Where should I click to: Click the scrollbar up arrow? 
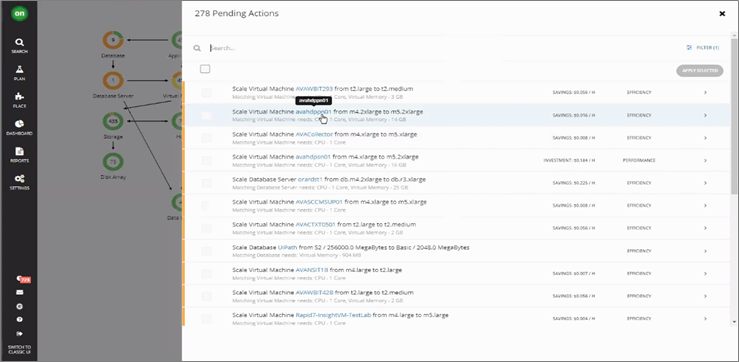pyautogui.click(x=733, y=34)
